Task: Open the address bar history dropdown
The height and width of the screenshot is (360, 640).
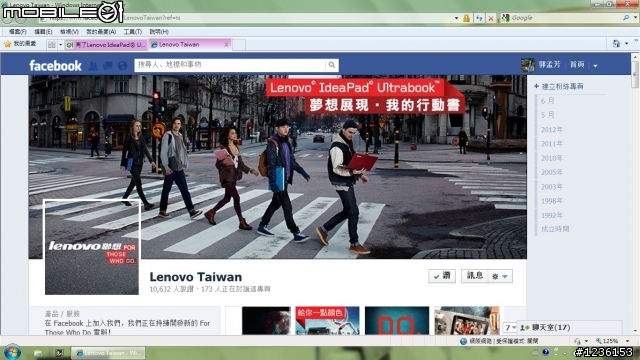Action: pos(456,18)
